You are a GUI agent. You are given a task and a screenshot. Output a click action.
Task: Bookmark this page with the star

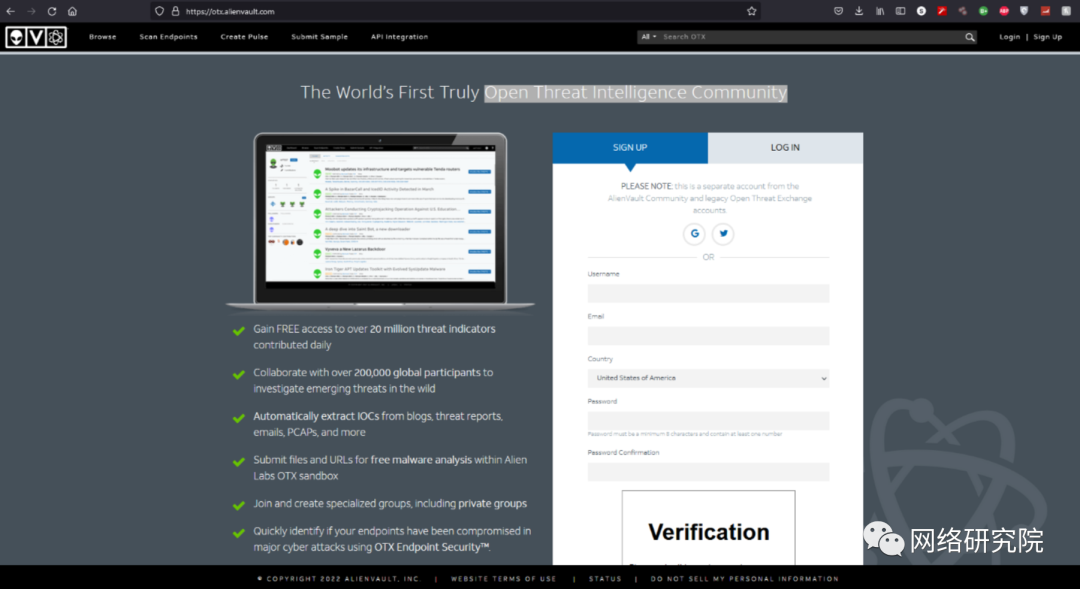[x=751, y=11]
